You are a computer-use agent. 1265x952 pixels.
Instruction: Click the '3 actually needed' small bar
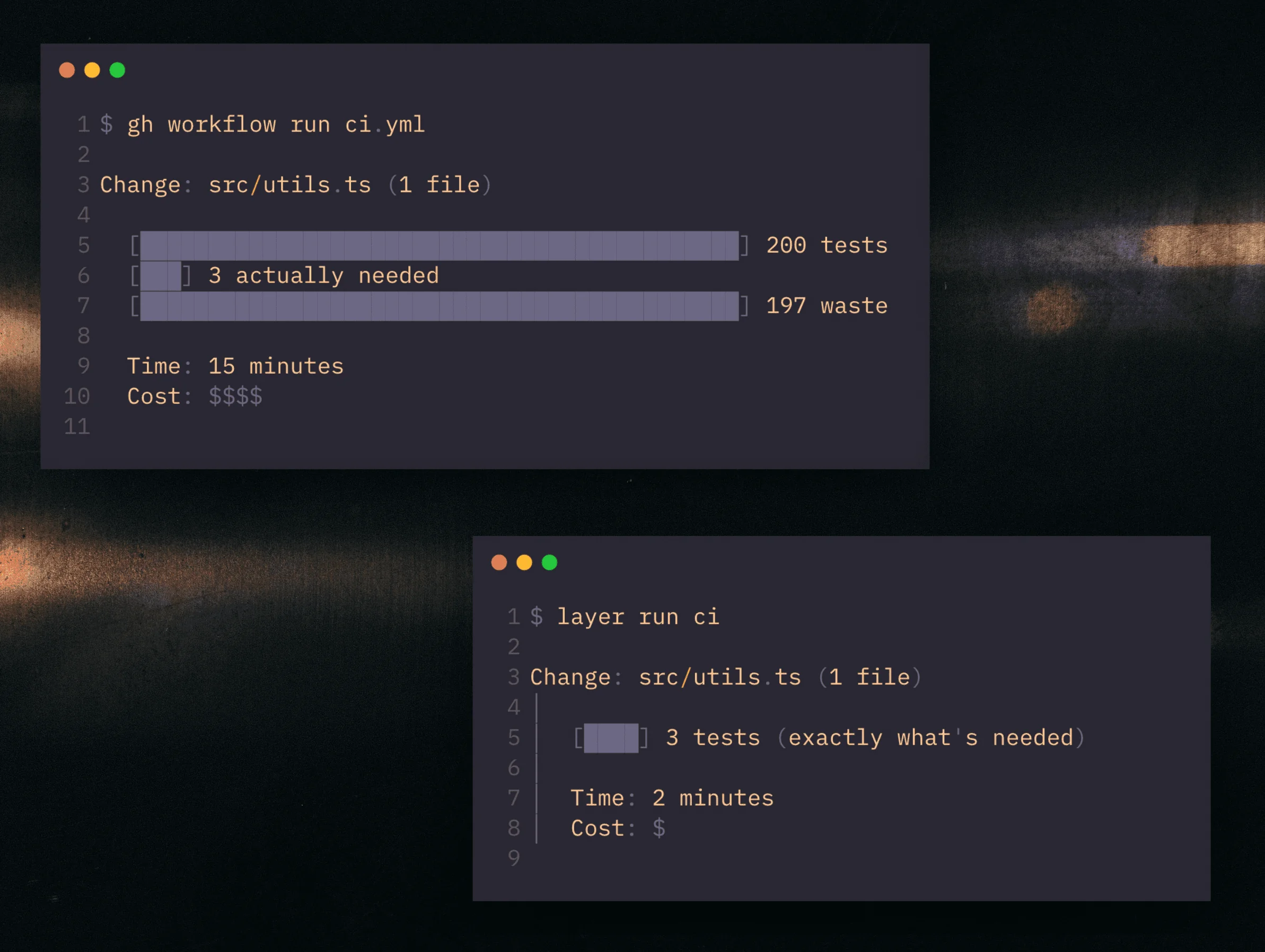point(161,276)
